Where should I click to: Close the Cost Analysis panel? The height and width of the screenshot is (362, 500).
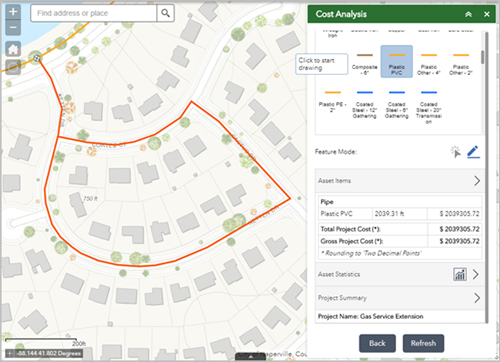click(487, 14)
